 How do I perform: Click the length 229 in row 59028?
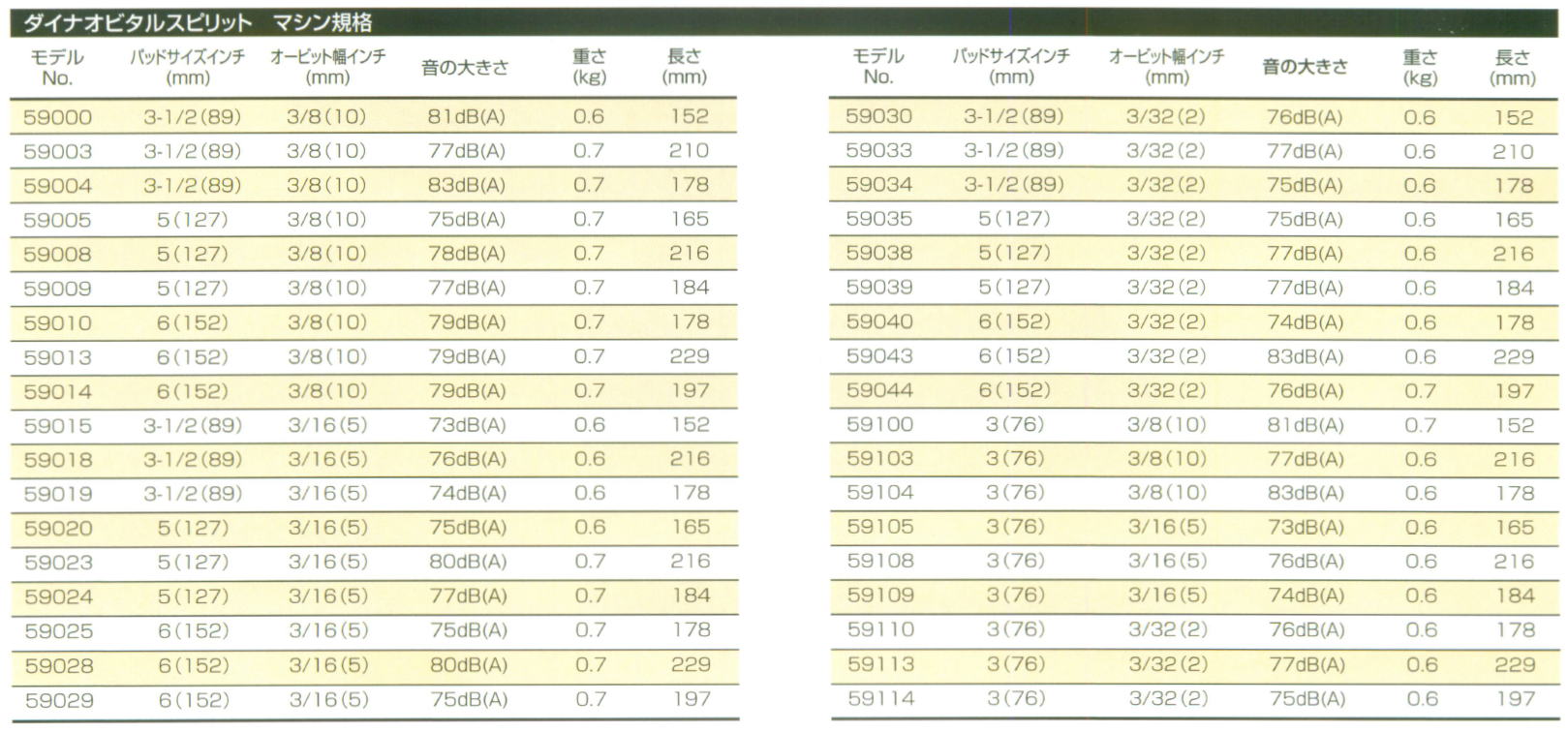tap(690, 664)
